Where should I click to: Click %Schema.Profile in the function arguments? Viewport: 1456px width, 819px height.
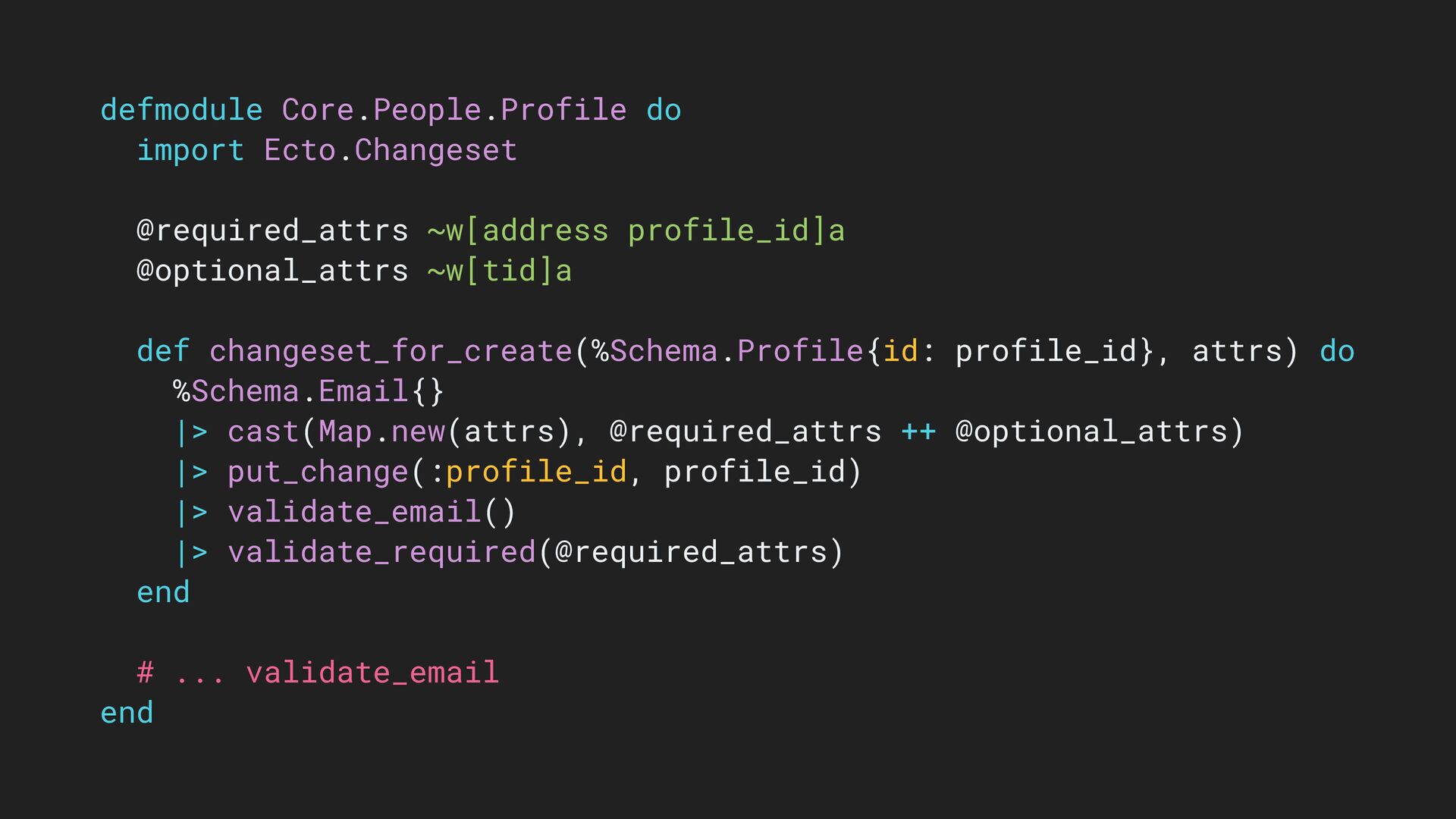click(727, 351)
